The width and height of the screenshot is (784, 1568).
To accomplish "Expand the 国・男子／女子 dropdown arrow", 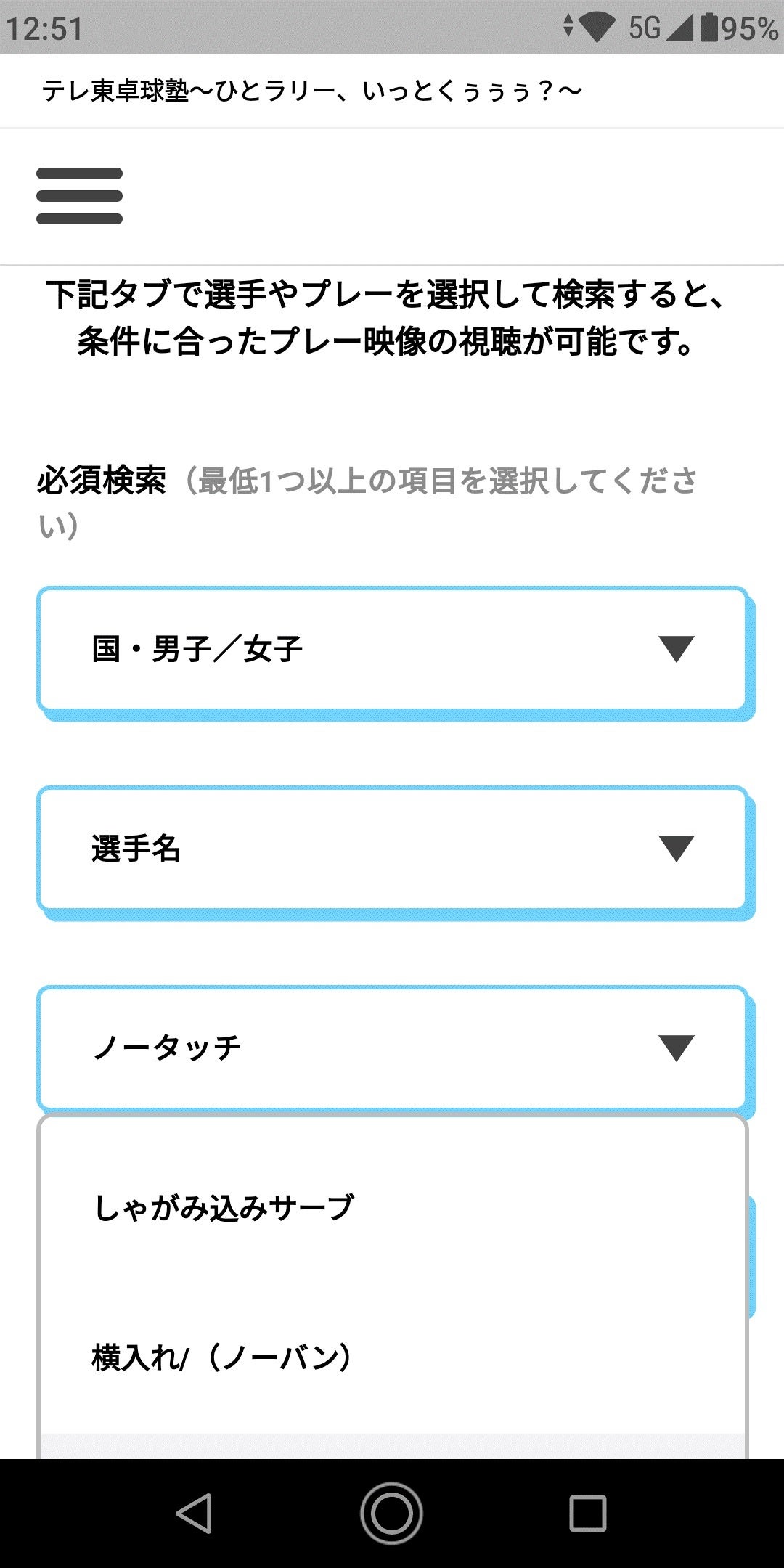I will point(676,648).
